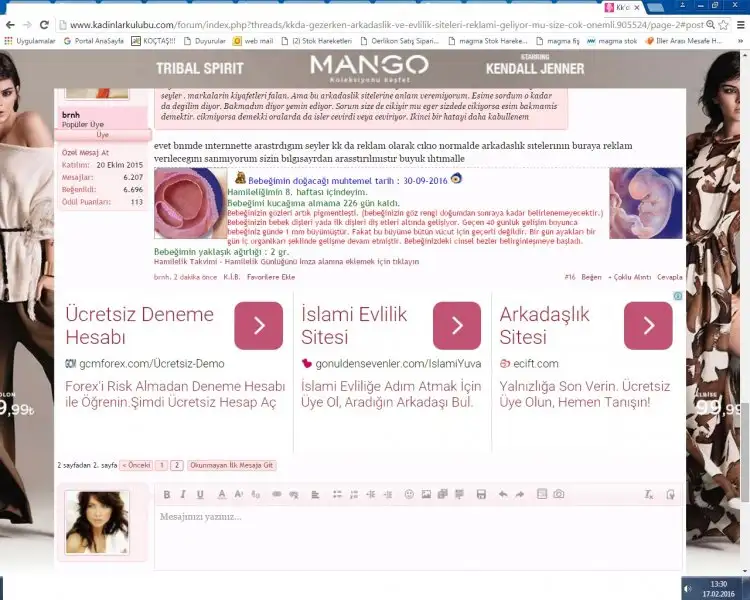
Task: Remove link with unlink icon
Action: [x=294, y=494]
